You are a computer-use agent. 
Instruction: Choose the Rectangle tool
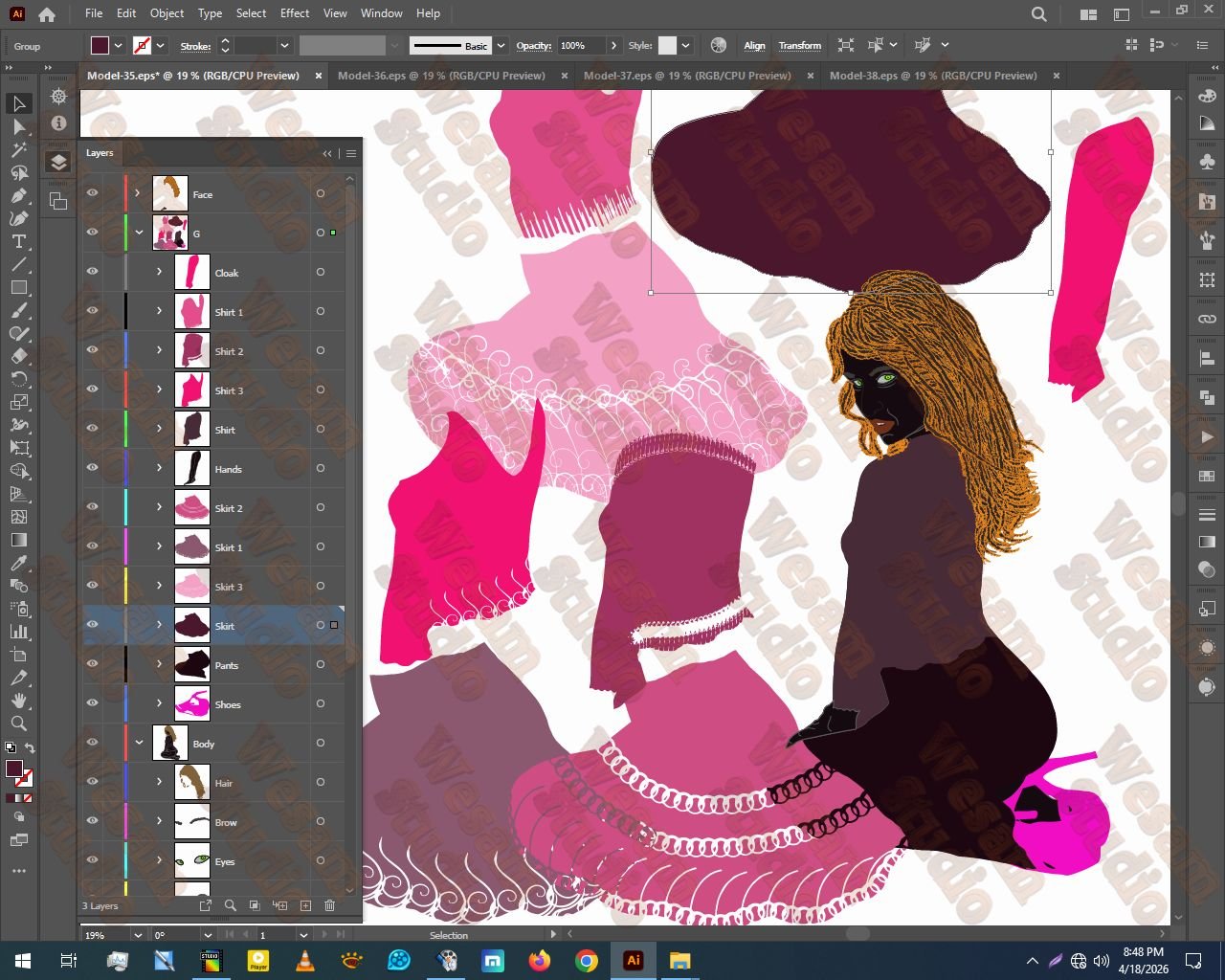click(19, 287)
